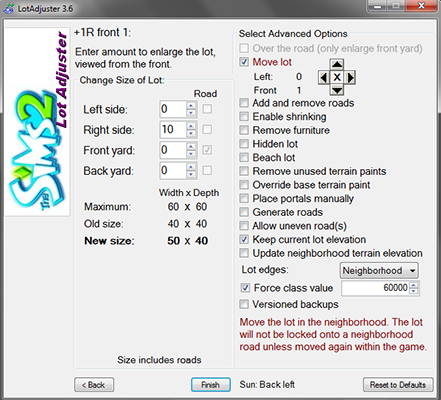Screen dimensions: 441x400
Task: Open the Lot edges Neighborhood dropdown
Action: point(379,270)
